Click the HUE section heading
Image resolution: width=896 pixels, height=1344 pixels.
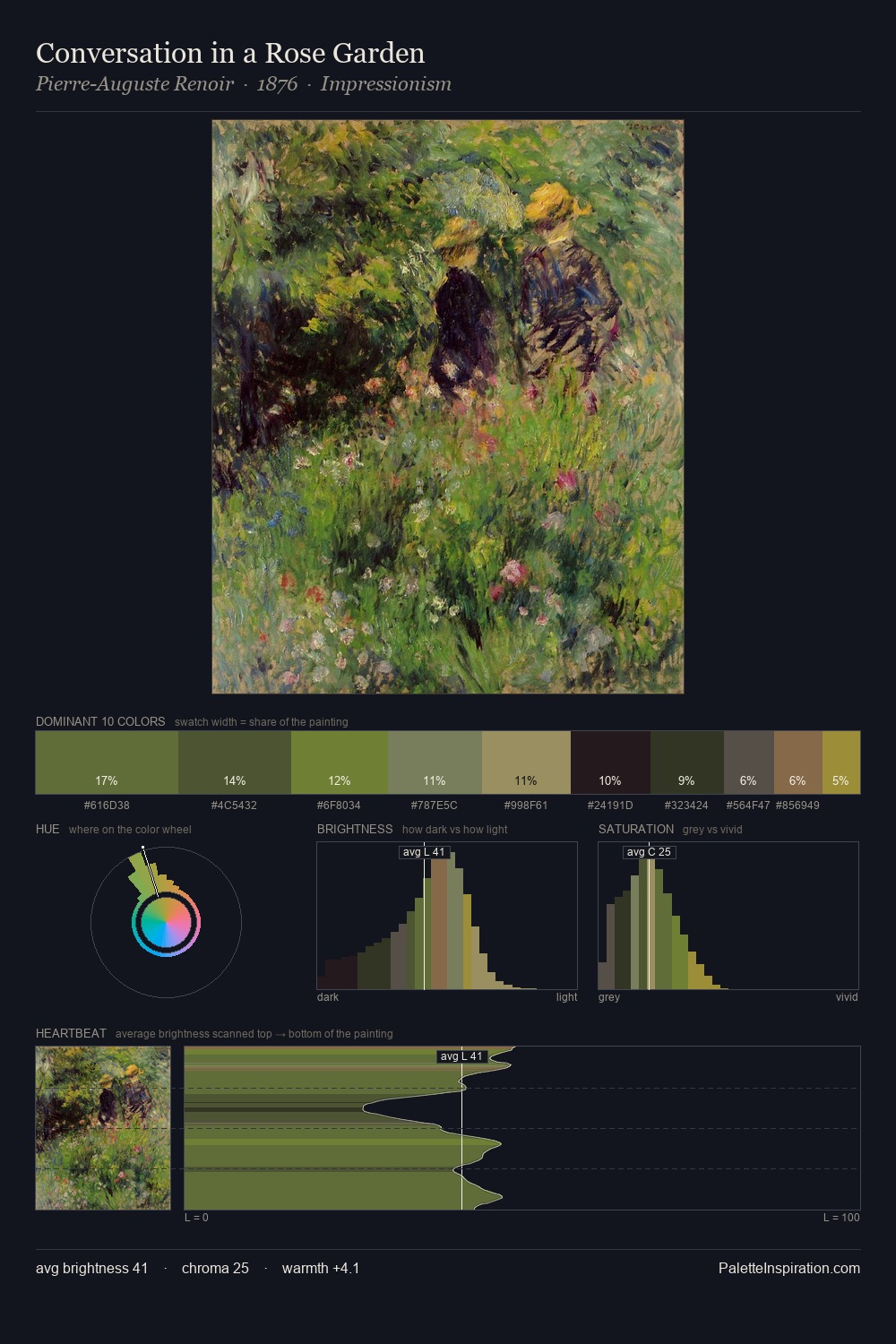coord(47,829)
